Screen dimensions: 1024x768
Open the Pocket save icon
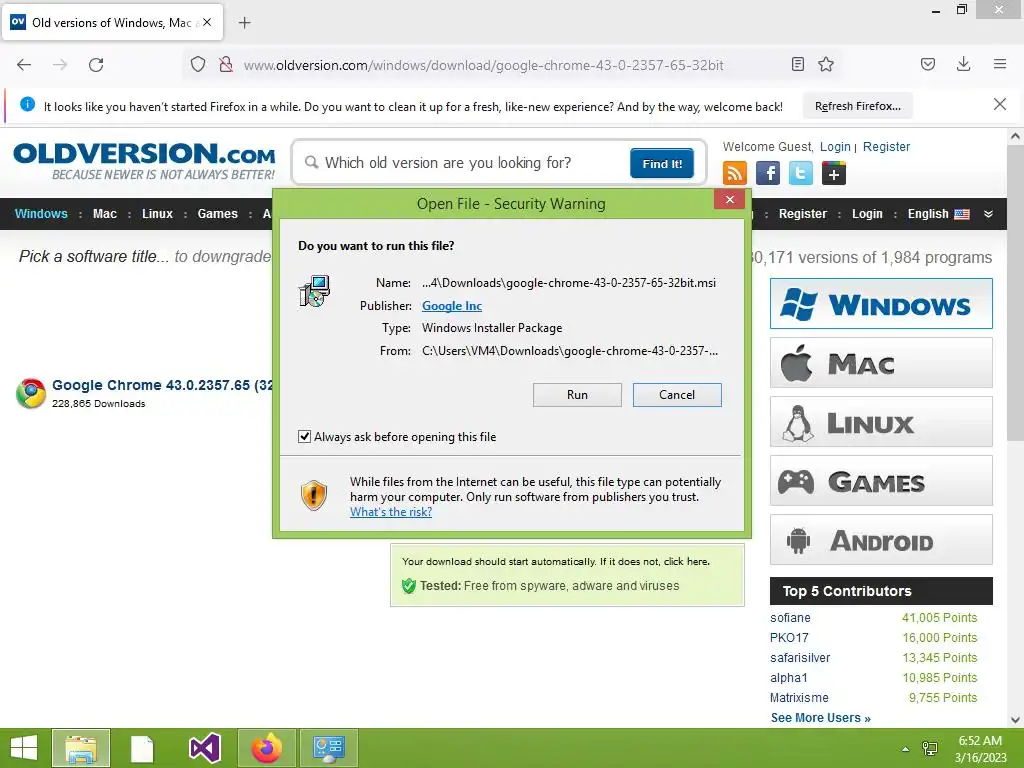point(927,64)
